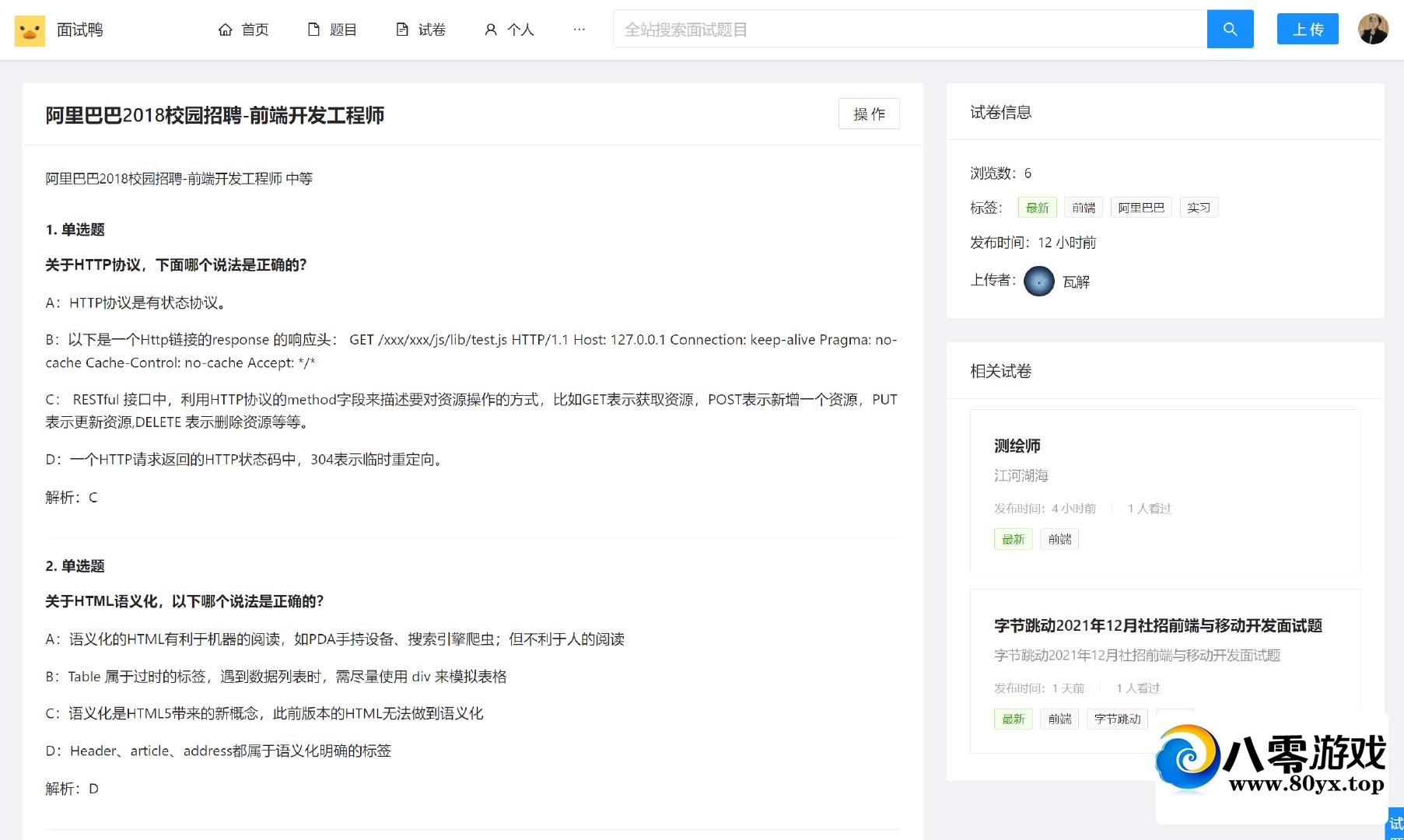Screen dimensions: 1404x840
Task: Click uploader name 瓦解
Action: [1076, 282]
